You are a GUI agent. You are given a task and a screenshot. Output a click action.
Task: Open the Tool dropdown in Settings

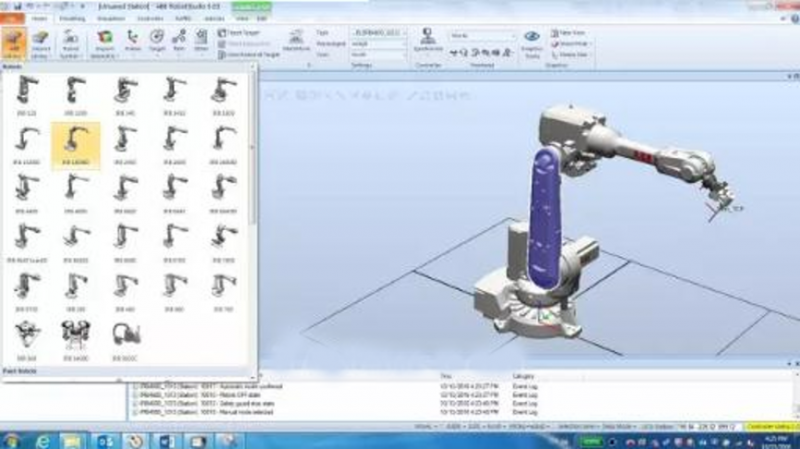coord(379,55)
